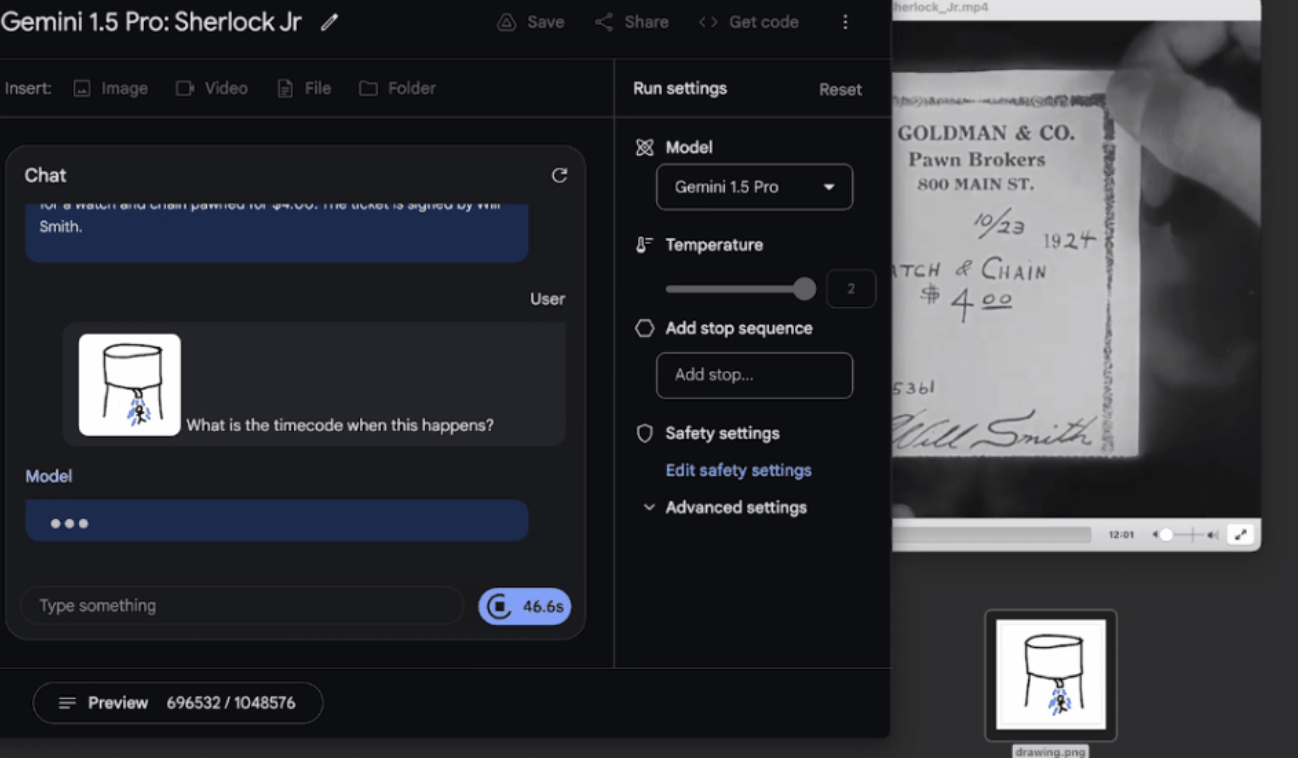Image resolution: width=1298 pixels, height=758 pixels.
Task: Select the drawing.png file thumbnail
Action: (x=1051, y=674)
